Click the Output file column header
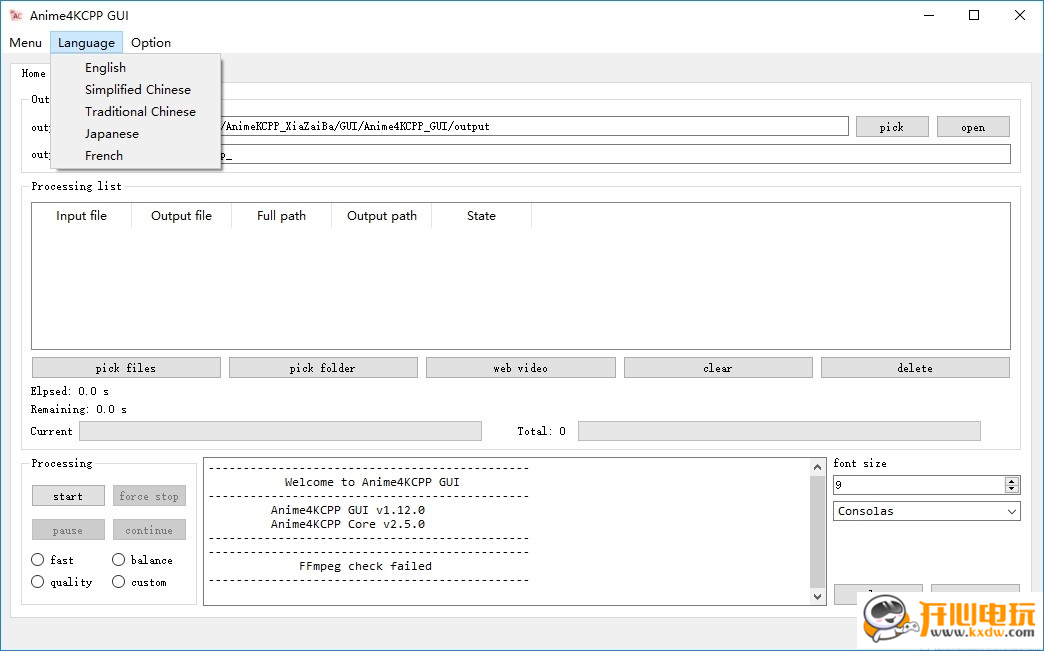The width and height of the screenshot is (1044, 651). 181,216
